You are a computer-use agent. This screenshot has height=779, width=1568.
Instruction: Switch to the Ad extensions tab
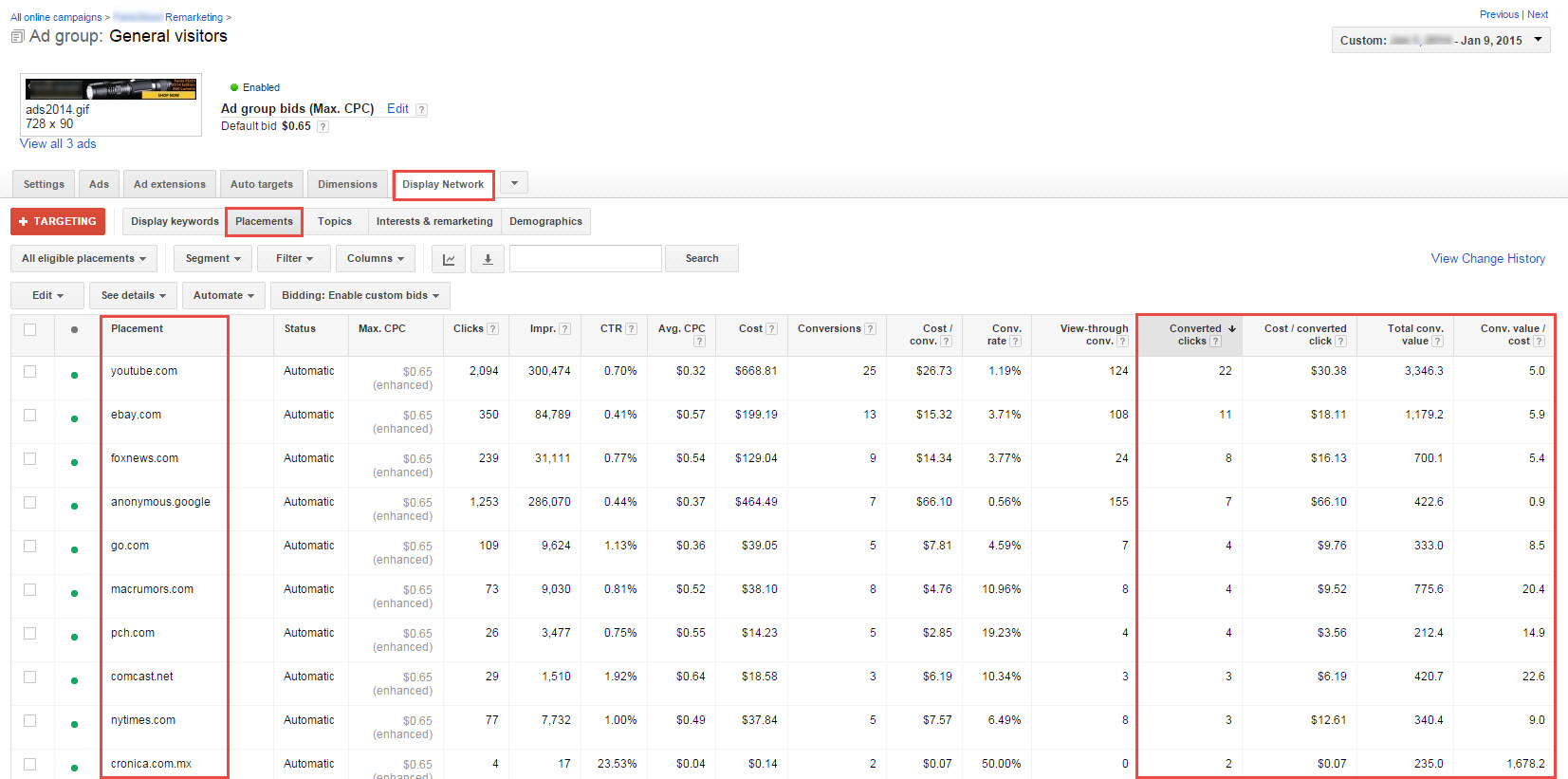tap(170, 185)
